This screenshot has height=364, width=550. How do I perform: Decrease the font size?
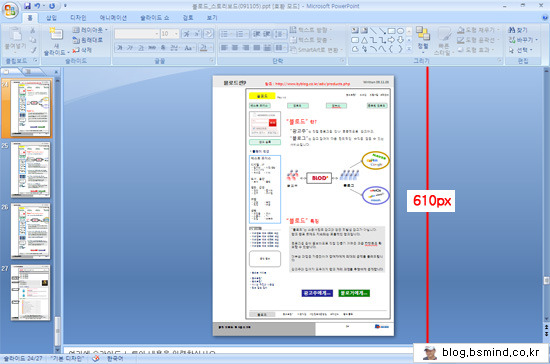click(197, 34)
